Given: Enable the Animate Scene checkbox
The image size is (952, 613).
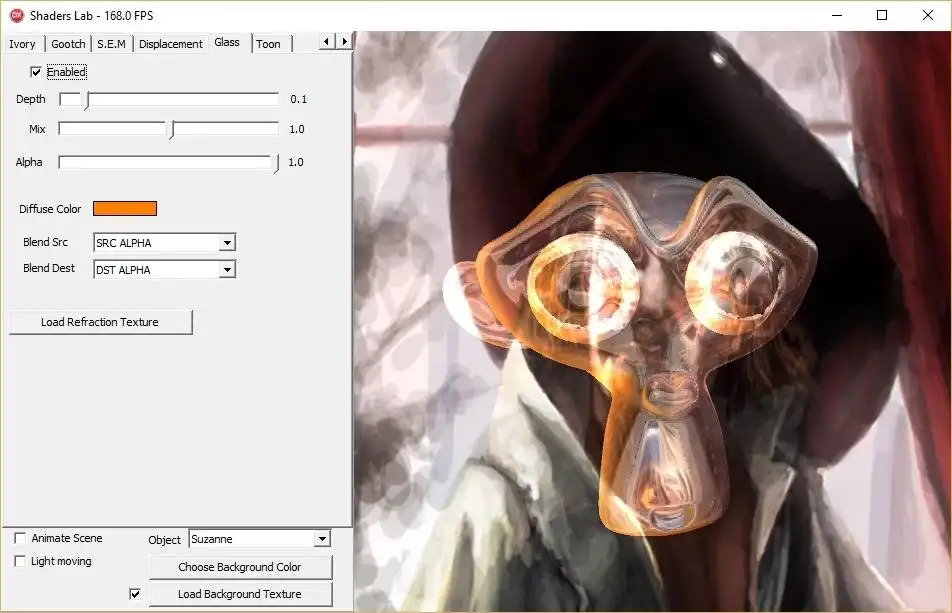Looking at the screenshot, I should point(21,538).
